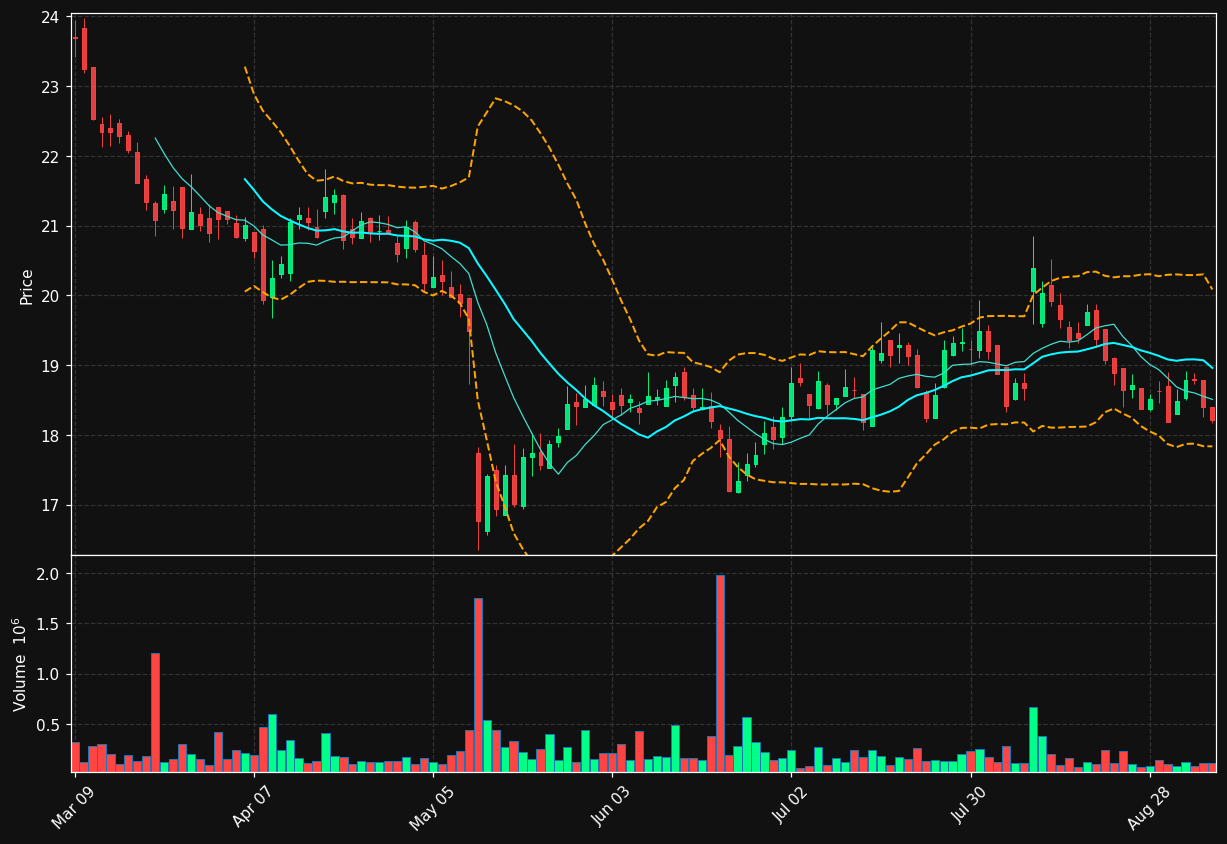Click the May red volume bar reaching 1.75
The width and height of the screenshot is (1227, 844).
pos(478,685)
